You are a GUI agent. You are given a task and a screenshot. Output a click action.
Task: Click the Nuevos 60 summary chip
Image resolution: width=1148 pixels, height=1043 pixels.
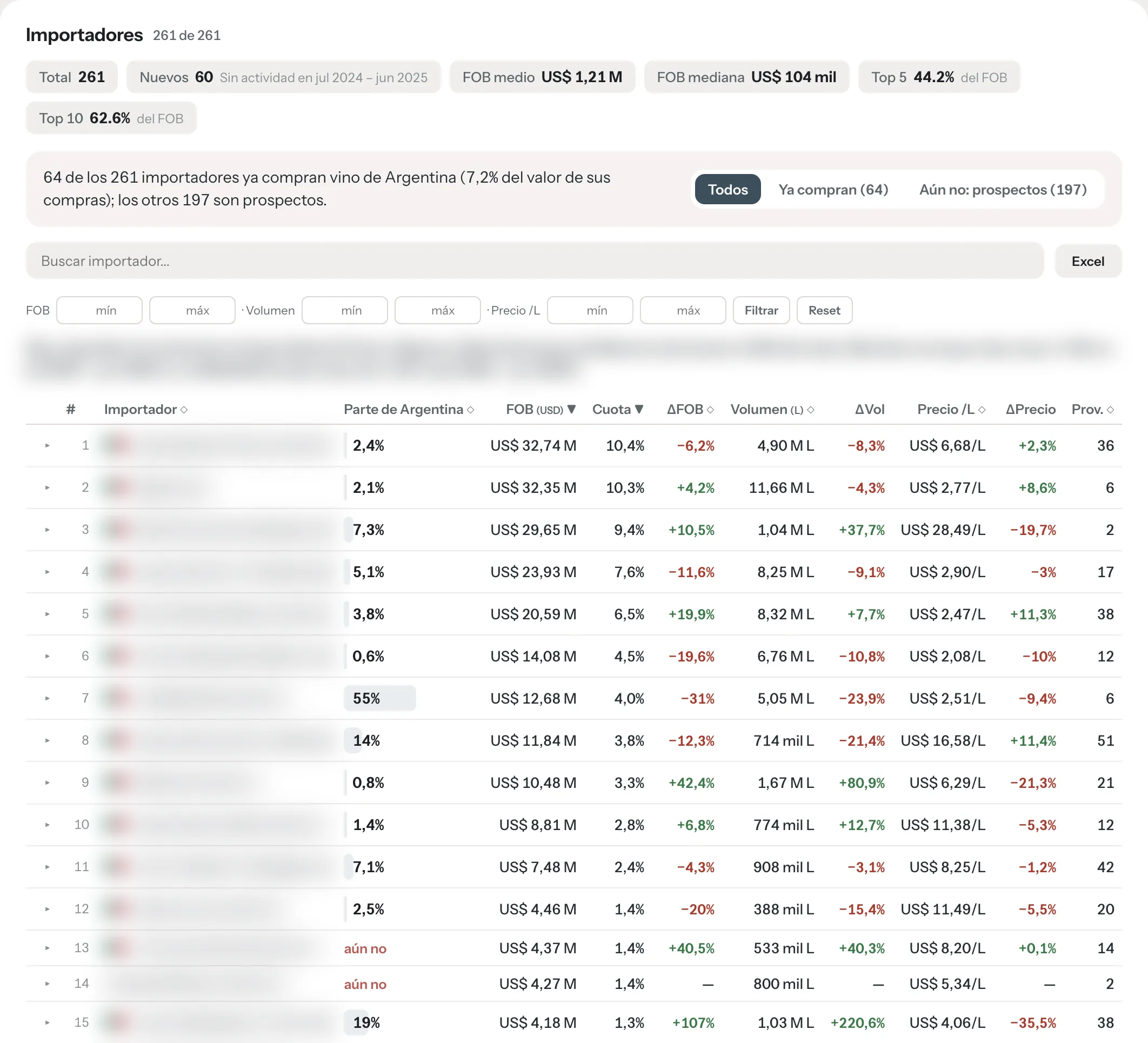[284, 77]
